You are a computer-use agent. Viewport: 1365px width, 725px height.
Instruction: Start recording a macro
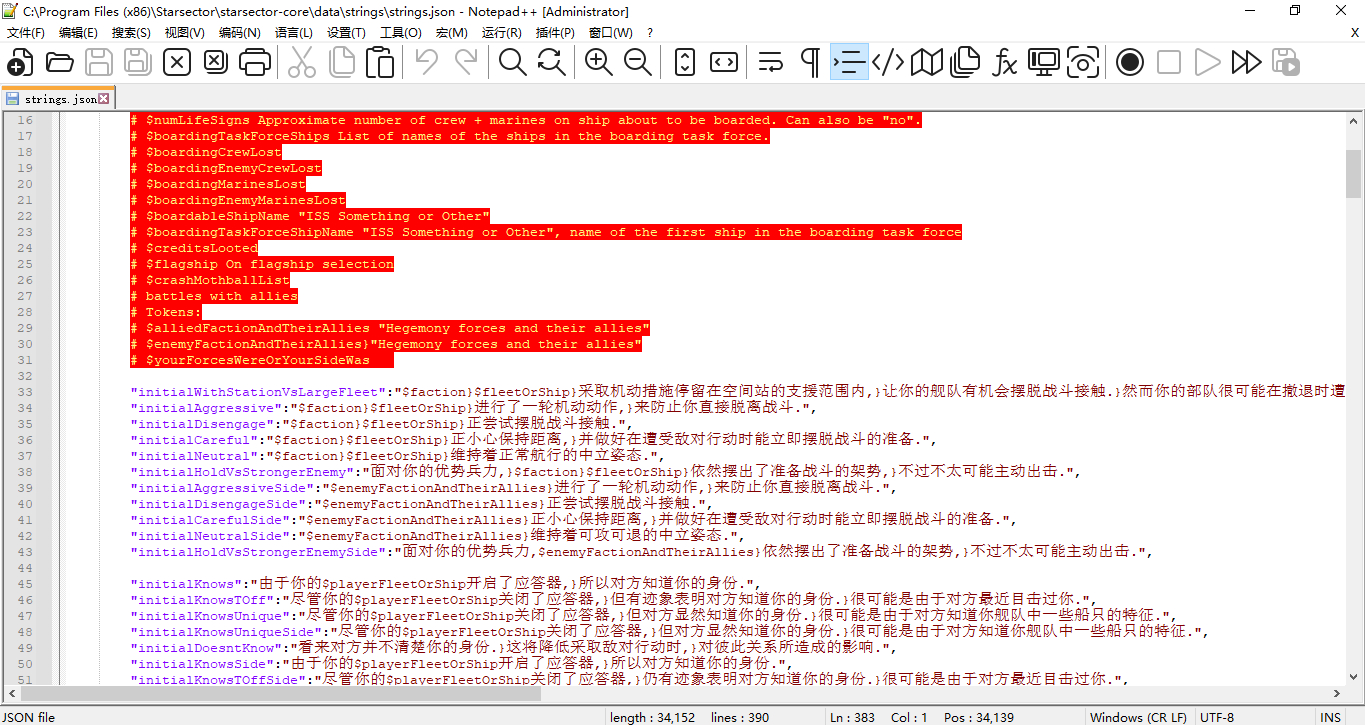1130,61
